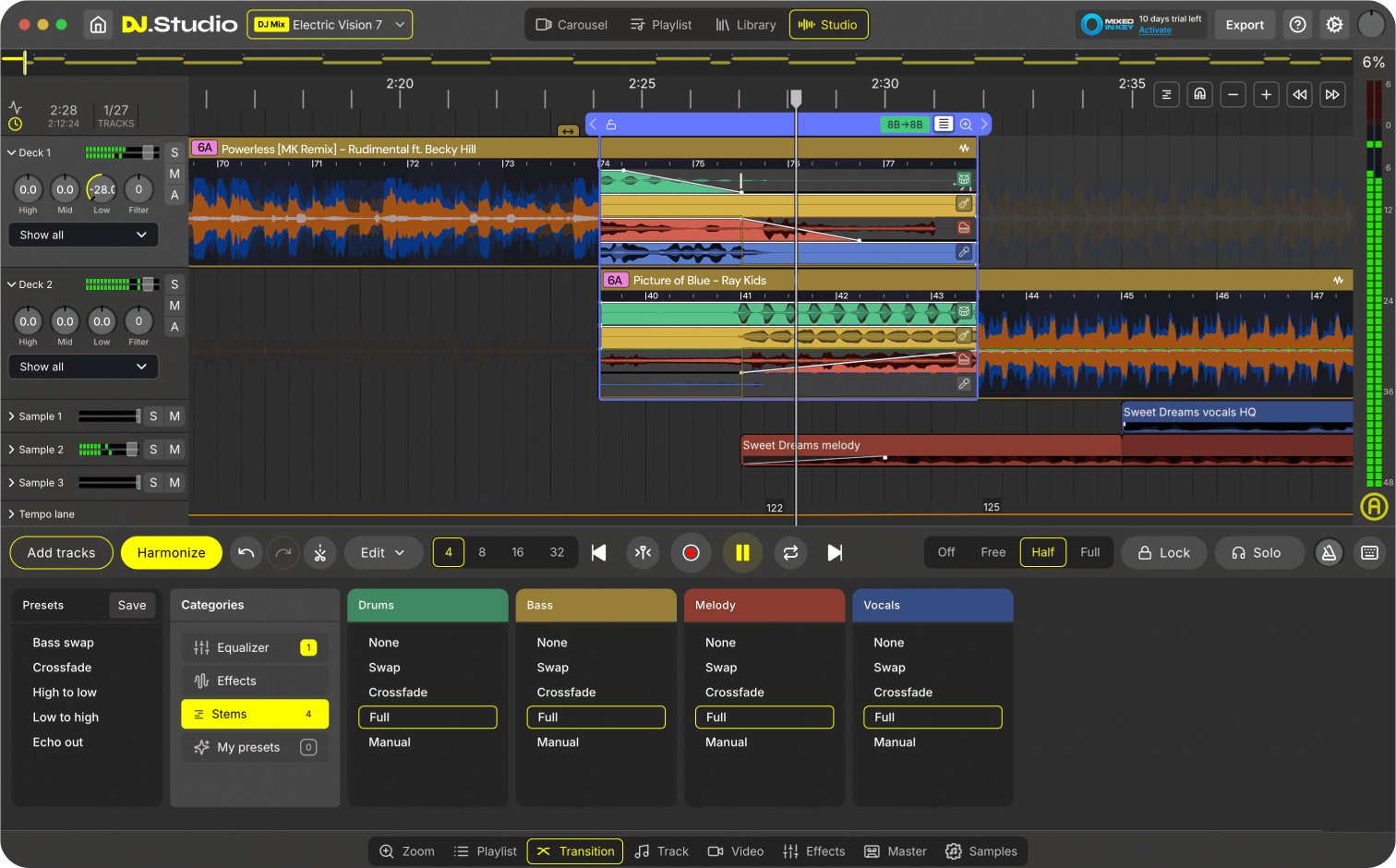Switch to the Library view tab

tap(745, 25)
